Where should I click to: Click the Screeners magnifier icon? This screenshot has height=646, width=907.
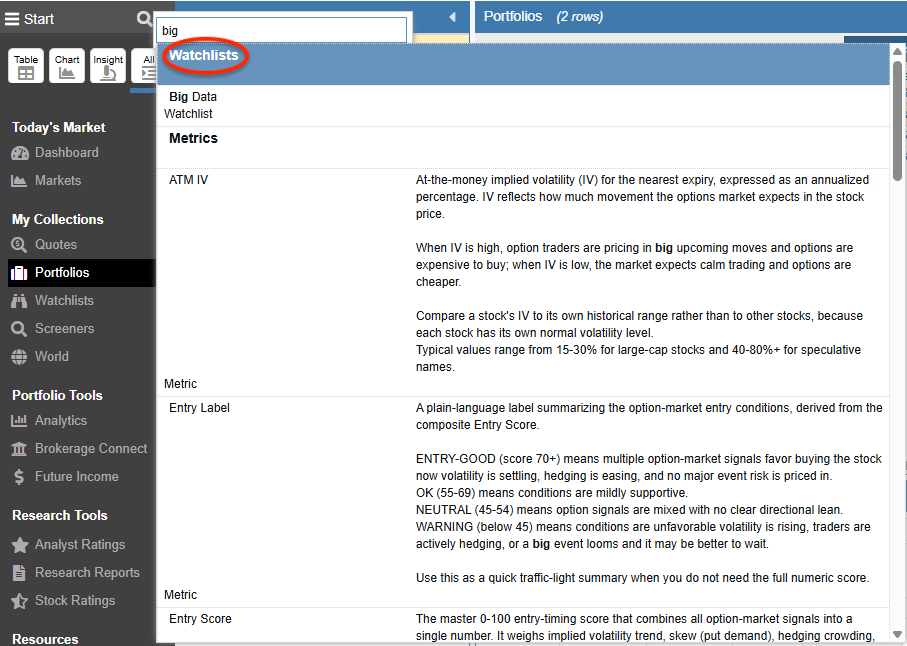(x=19, y=328)
